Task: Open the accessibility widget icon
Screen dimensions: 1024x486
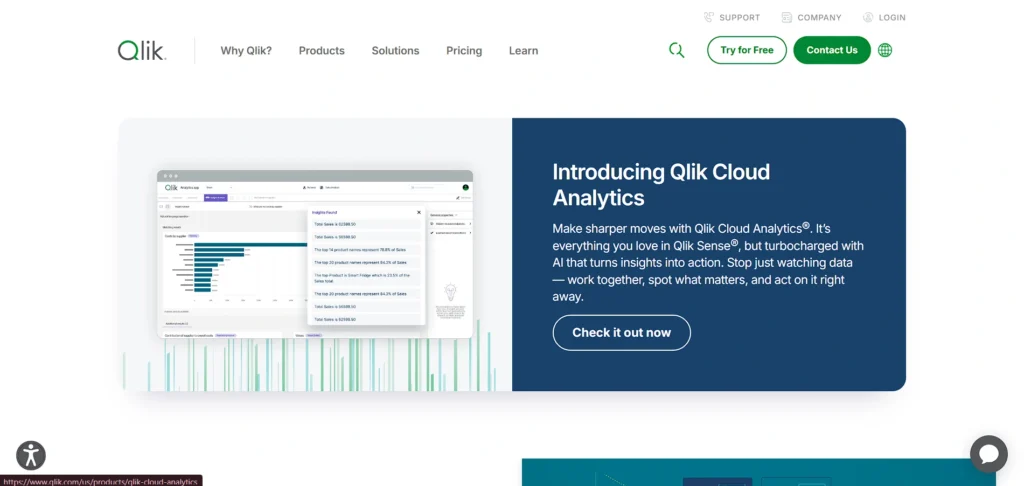Action: 31,455
